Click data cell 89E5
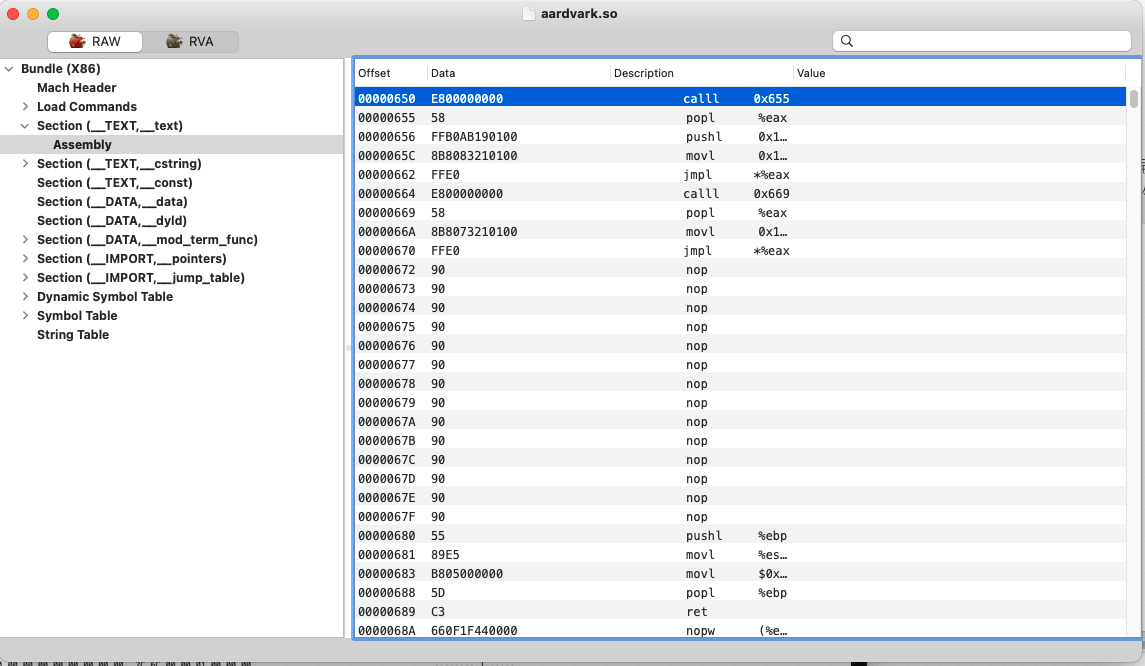This screenshot has width=1145, height=666. [x=445, y=554]
